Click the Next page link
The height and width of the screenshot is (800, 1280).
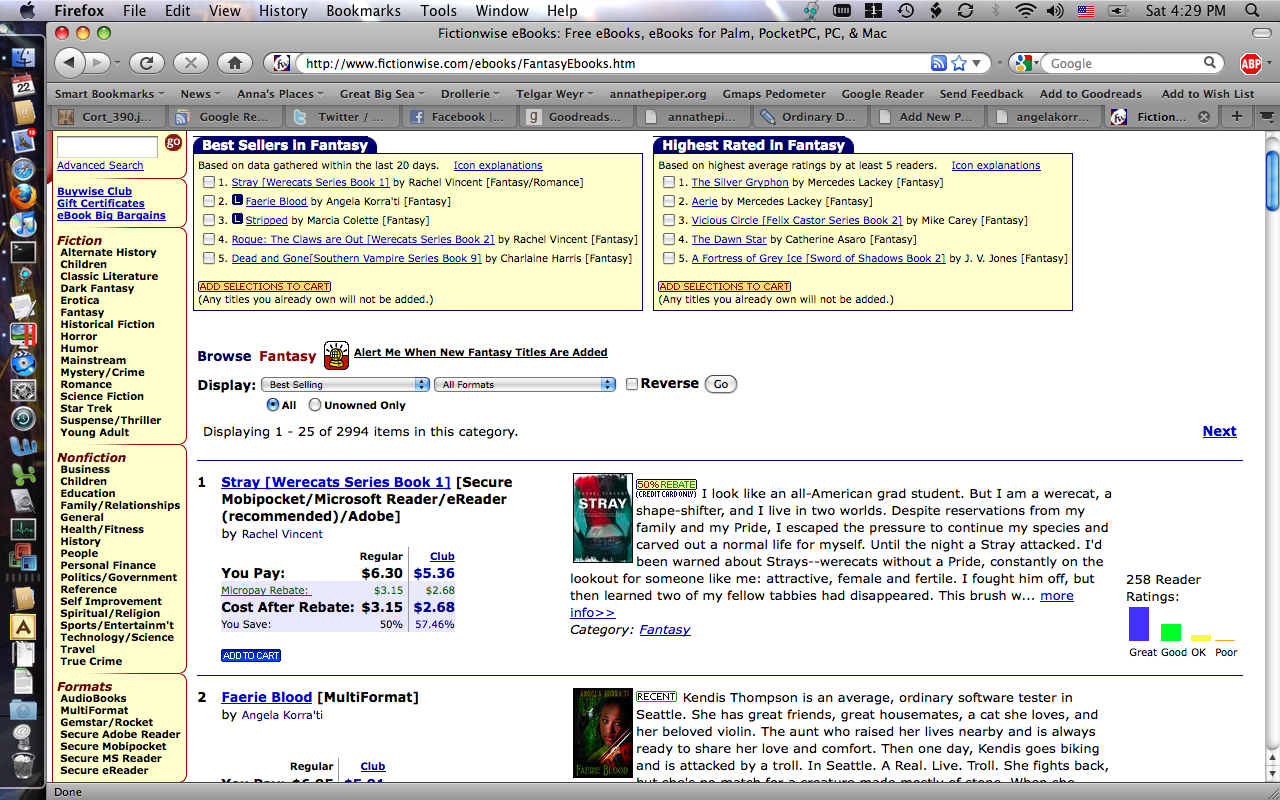[x=1219, y=431]
